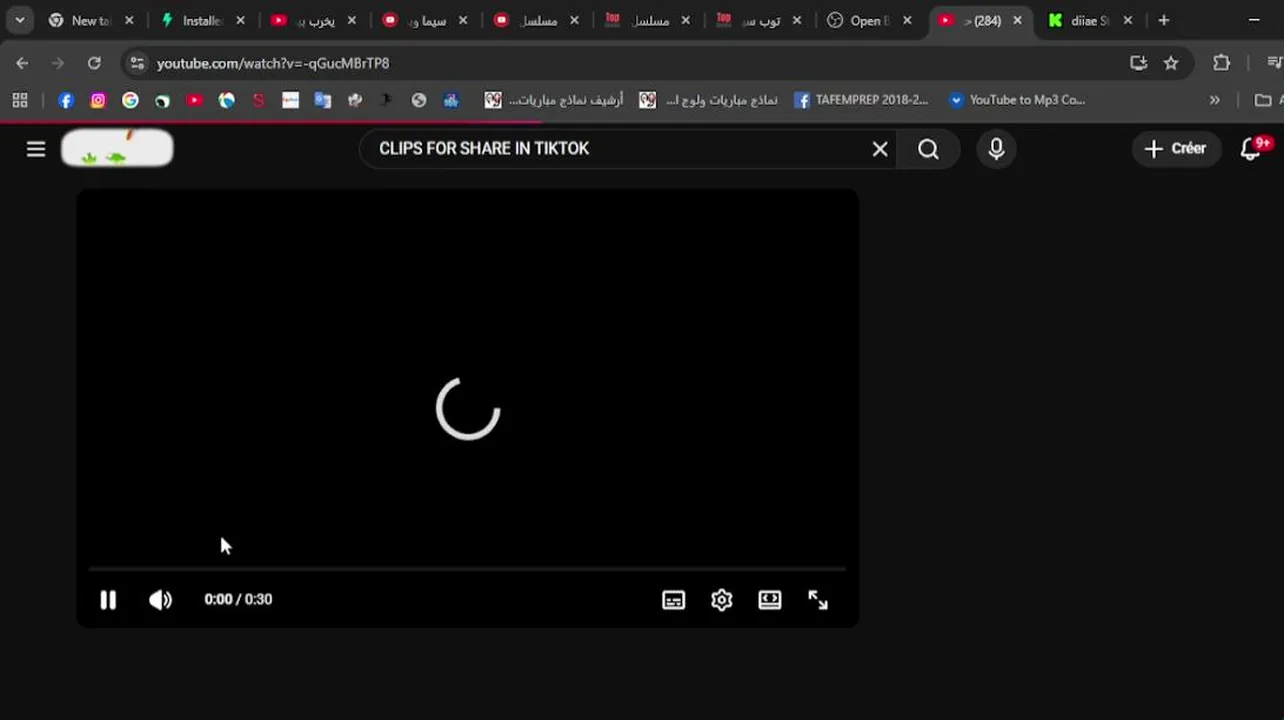Open the browser extensions puzzle icon
1284x720 pixels.
tap(1221, 63)
